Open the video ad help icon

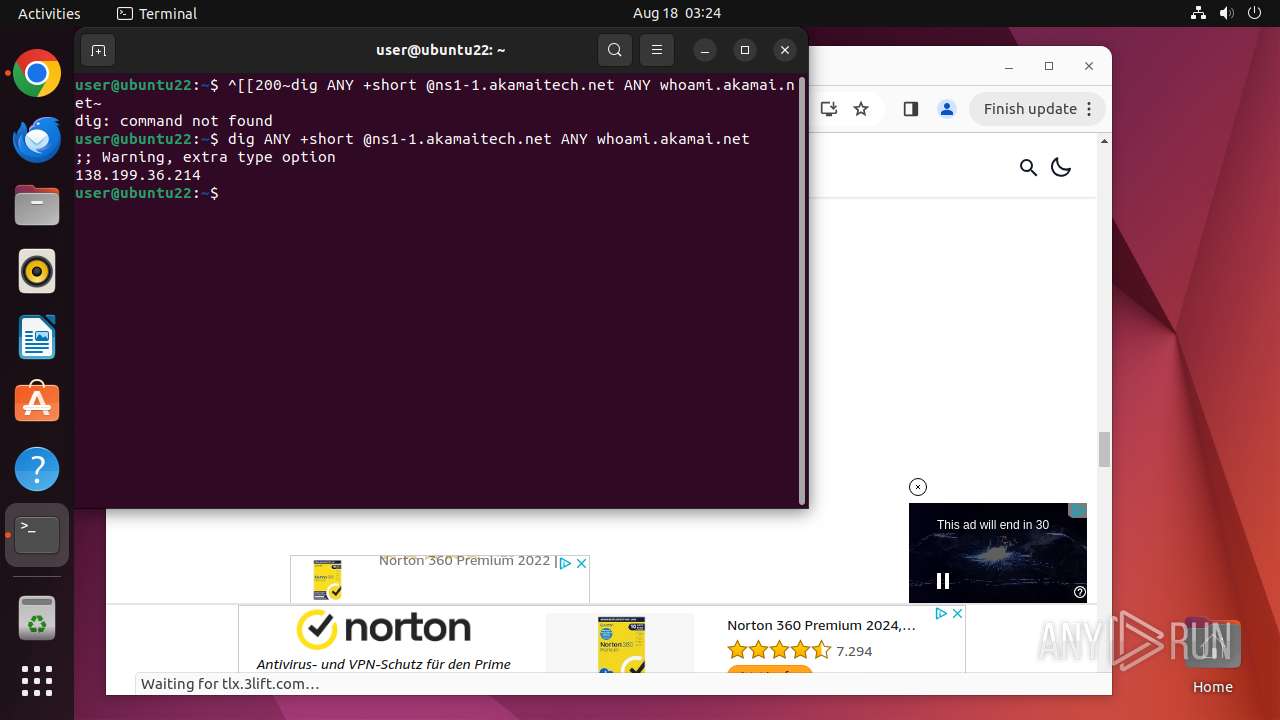point(1080,592)
